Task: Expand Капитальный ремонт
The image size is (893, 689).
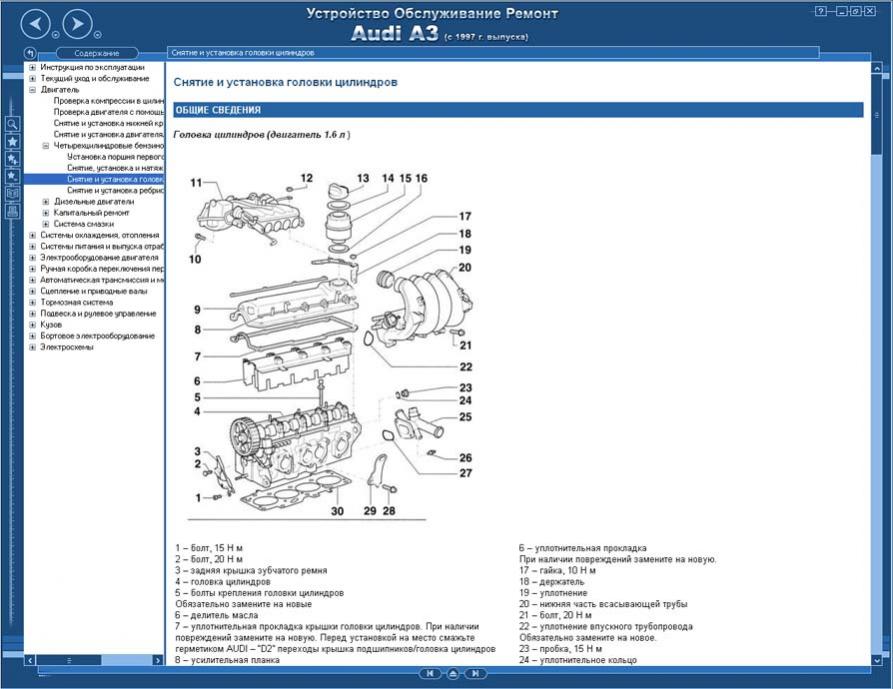Action: click(x=46, y=213)
